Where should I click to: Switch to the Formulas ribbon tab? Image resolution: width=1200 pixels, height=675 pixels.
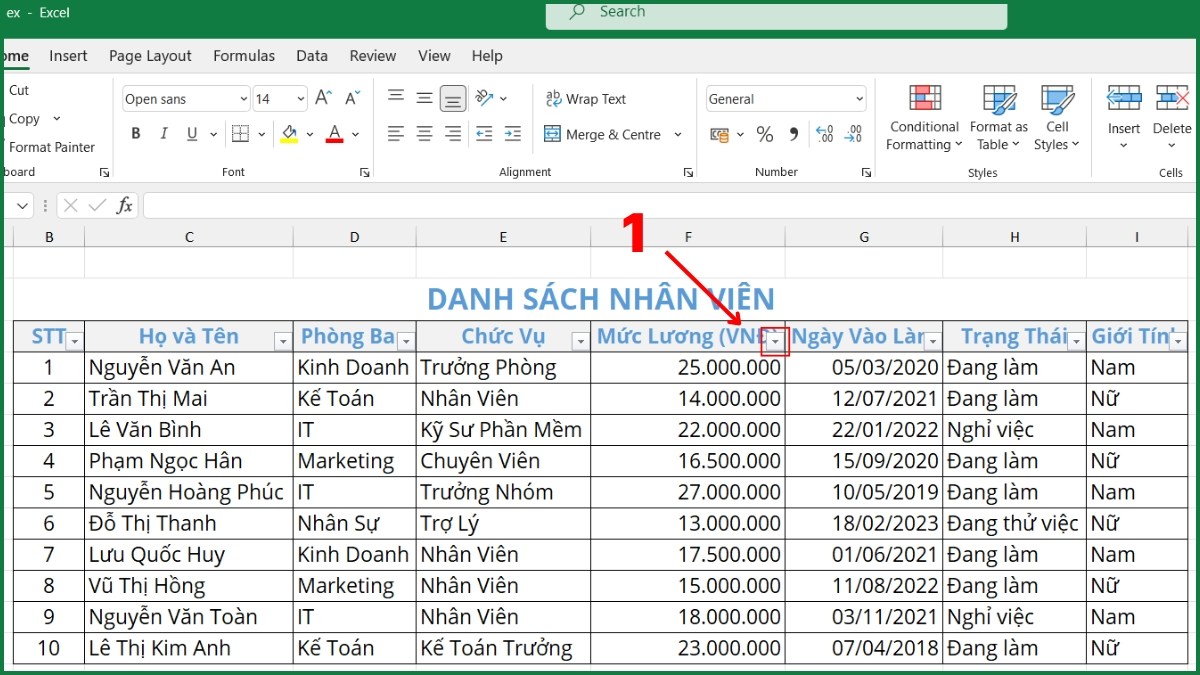pos(244,56)
